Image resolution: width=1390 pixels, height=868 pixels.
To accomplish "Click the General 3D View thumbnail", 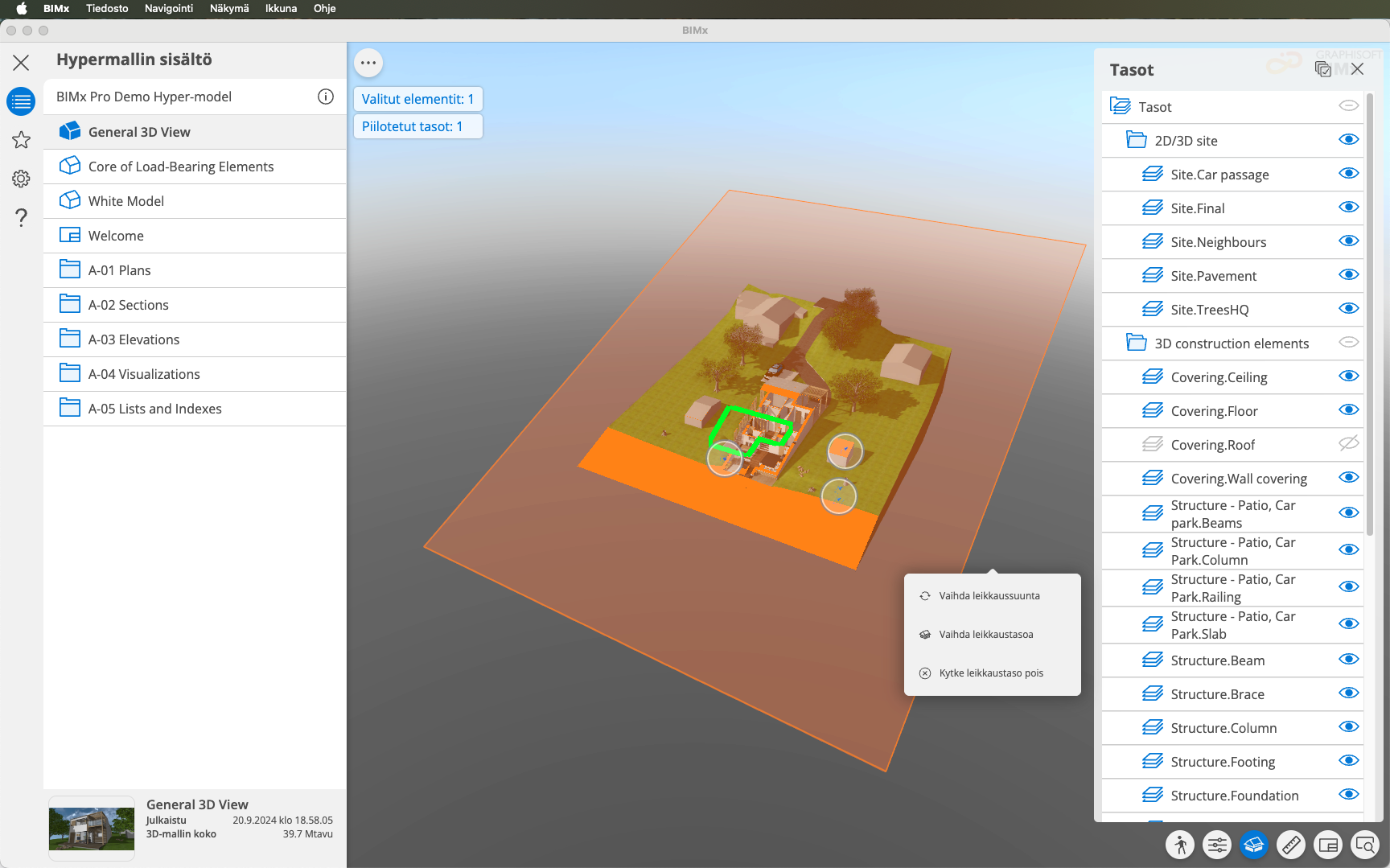I will [x=92, y=829].
